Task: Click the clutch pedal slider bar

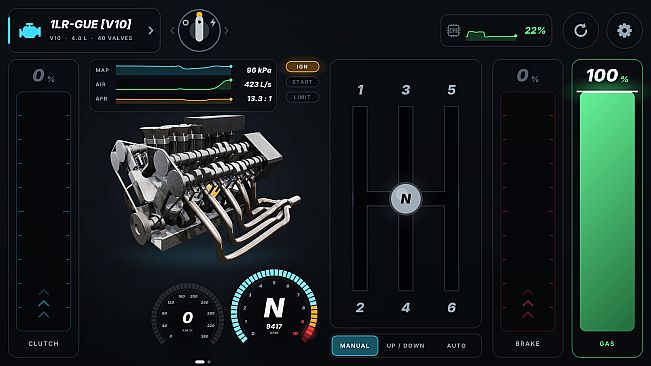Action: pyautogui.click(x=44, y=211)
